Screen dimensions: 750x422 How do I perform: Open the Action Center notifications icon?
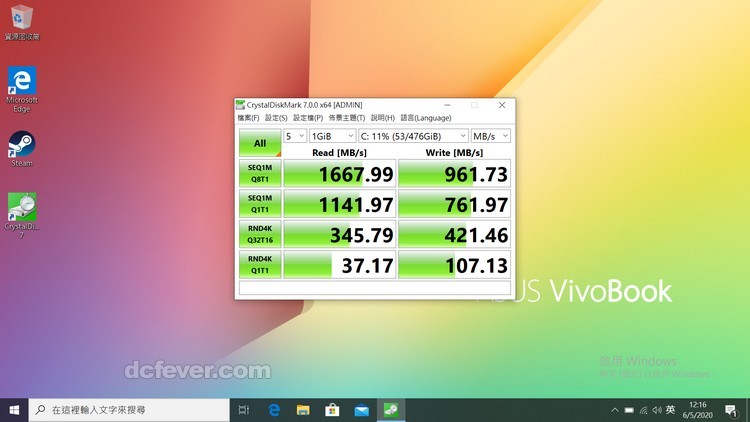730,411
